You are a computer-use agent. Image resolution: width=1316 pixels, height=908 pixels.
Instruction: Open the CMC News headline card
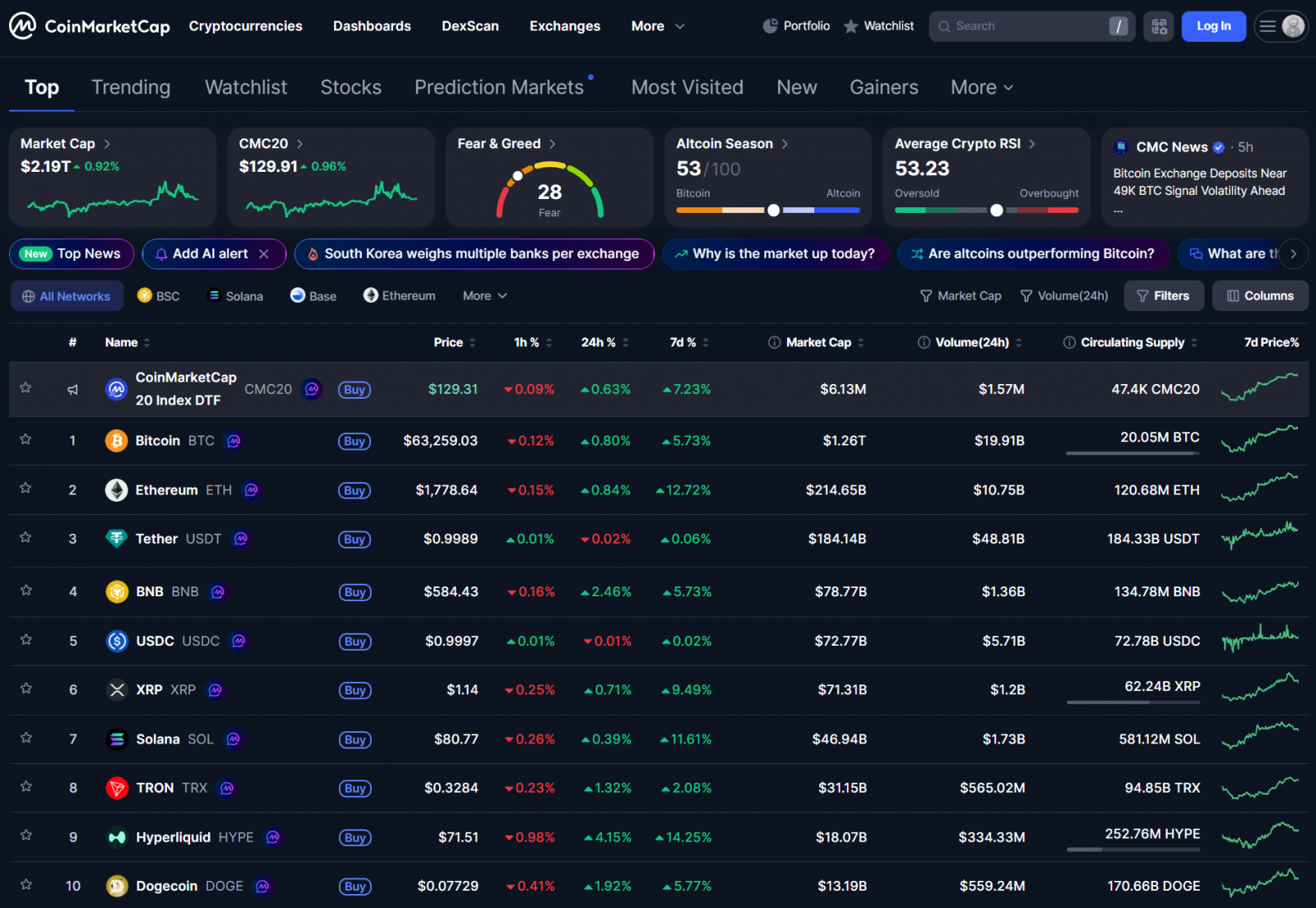coord(1205,177)
